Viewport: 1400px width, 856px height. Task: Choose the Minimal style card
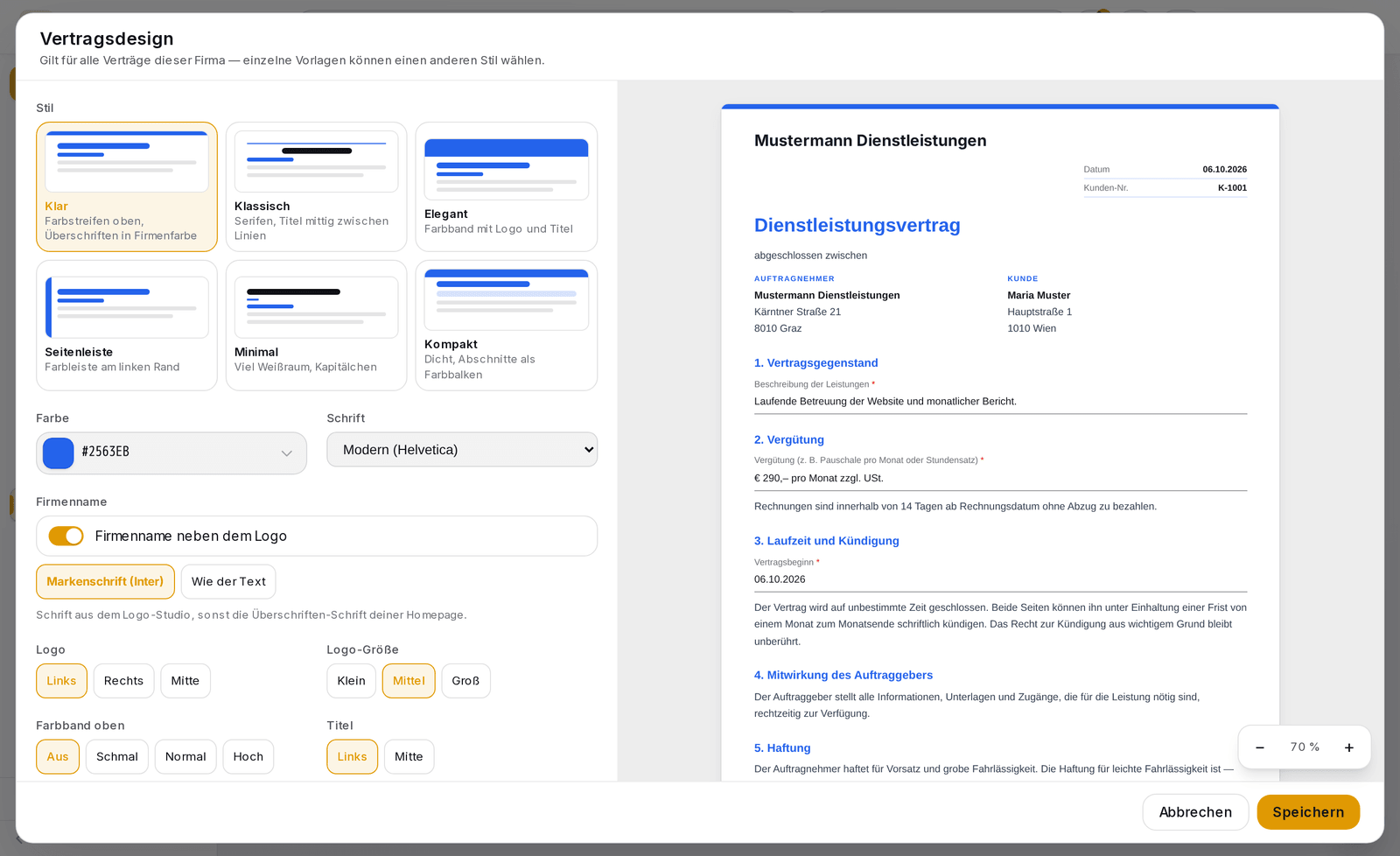(317, 326)
